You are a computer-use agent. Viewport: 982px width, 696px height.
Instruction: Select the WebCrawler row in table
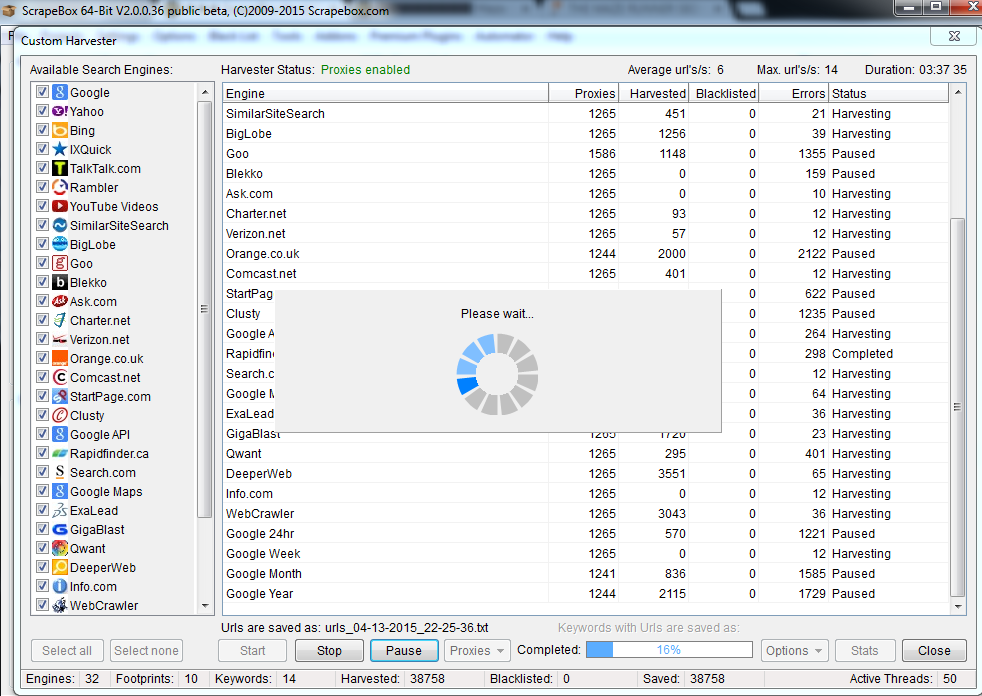pyautogui.click(x=586, y=514)
